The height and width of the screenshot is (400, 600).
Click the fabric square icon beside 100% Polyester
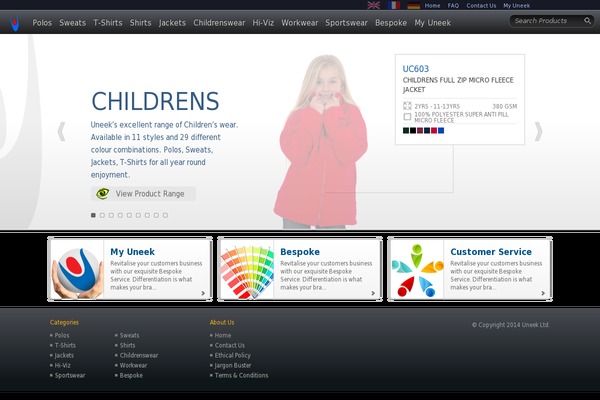click(407, 116)
